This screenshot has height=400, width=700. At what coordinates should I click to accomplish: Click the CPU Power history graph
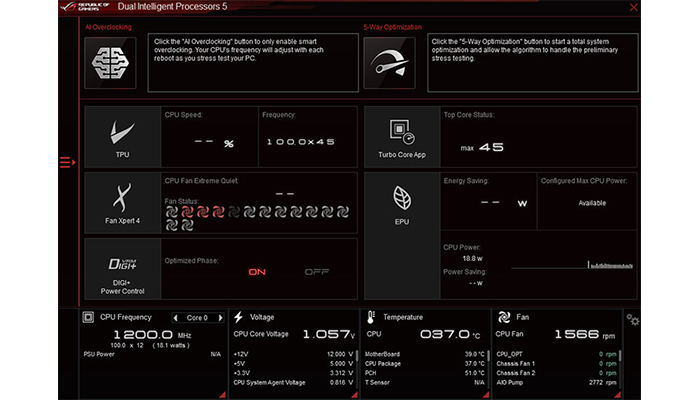pyautogui.click(x=572, y=265)
